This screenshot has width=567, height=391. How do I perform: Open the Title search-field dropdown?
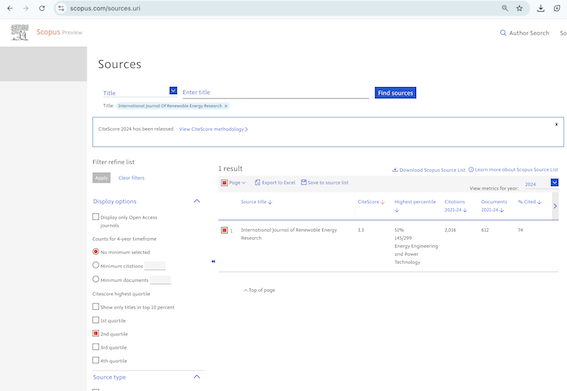173,90
